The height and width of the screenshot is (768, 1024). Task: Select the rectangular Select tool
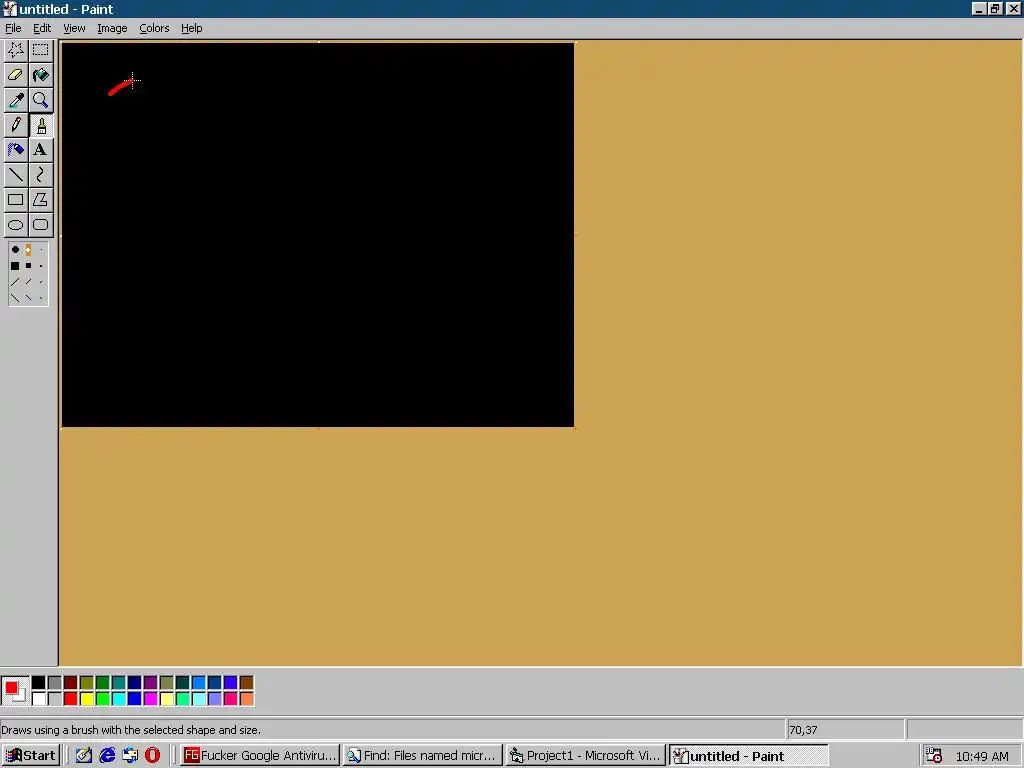click(40, 50)
